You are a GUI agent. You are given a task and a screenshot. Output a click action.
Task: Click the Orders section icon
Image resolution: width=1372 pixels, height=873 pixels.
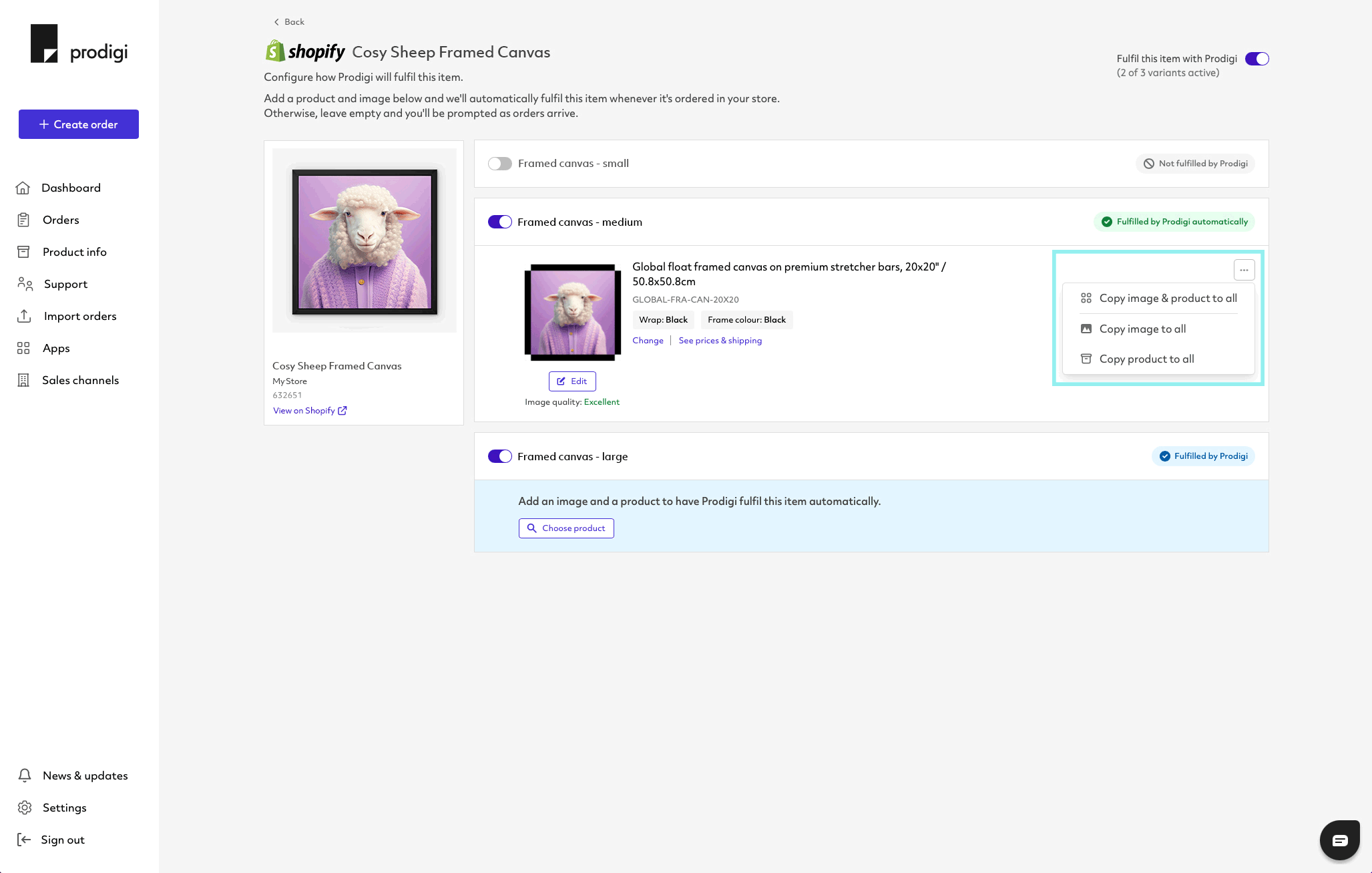23,219
